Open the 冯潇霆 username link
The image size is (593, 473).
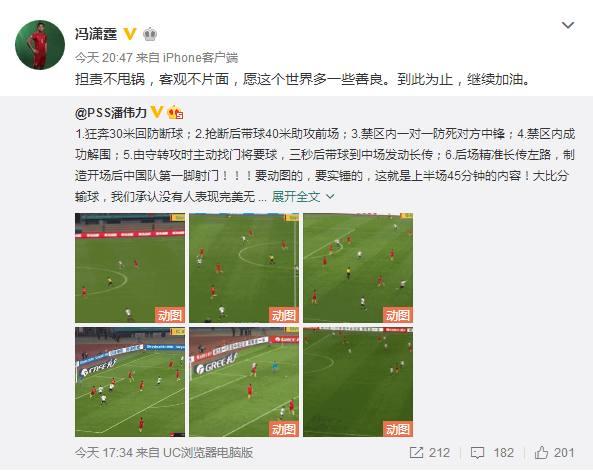[x=96, y=34]
